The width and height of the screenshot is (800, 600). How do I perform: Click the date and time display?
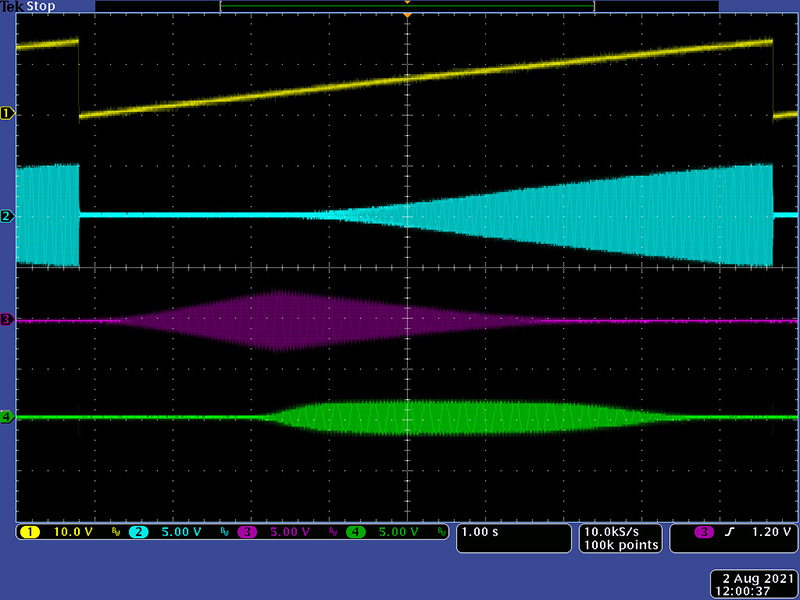756,583
